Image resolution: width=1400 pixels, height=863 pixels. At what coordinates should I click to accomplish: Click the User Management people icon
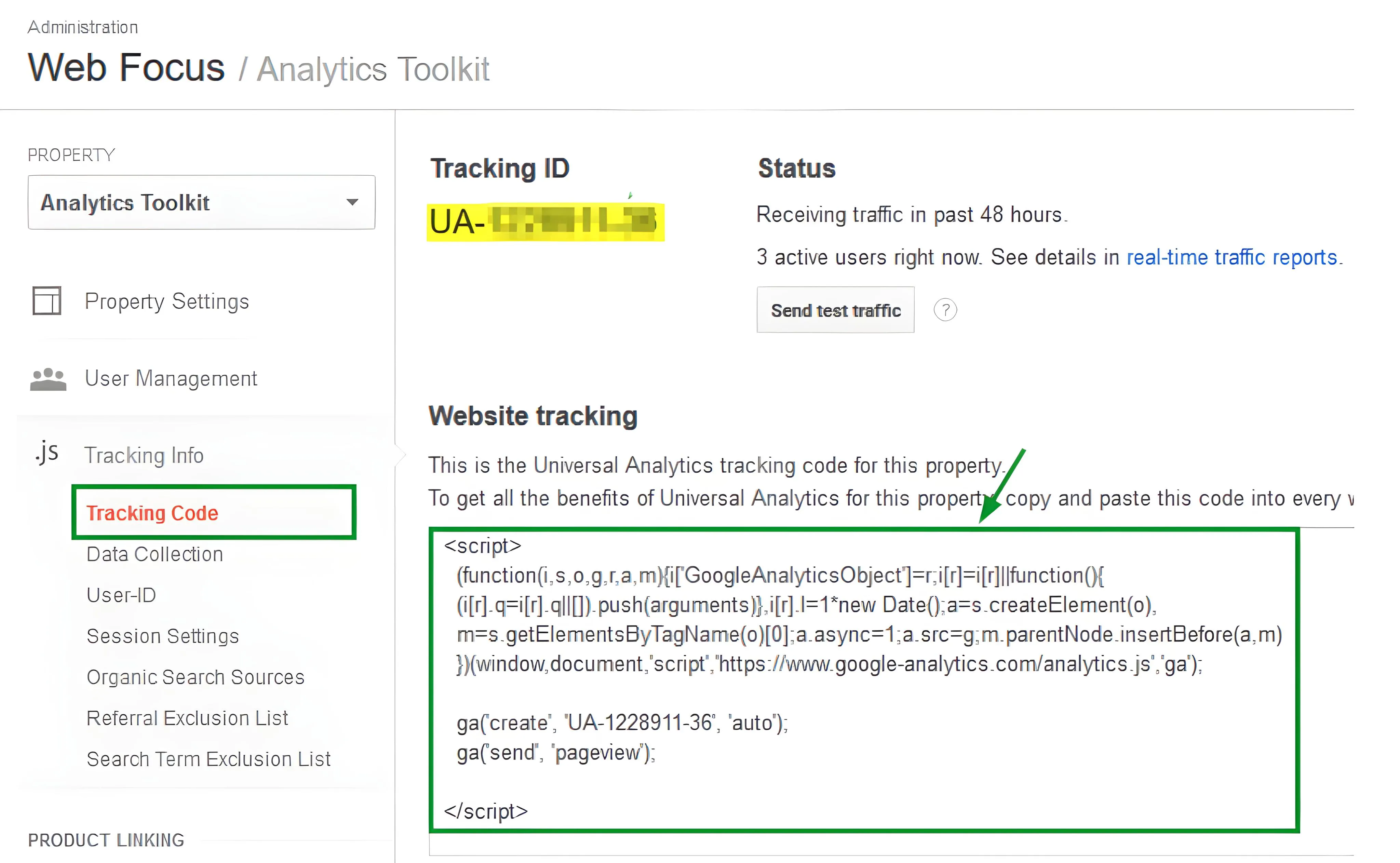point(48,379)
